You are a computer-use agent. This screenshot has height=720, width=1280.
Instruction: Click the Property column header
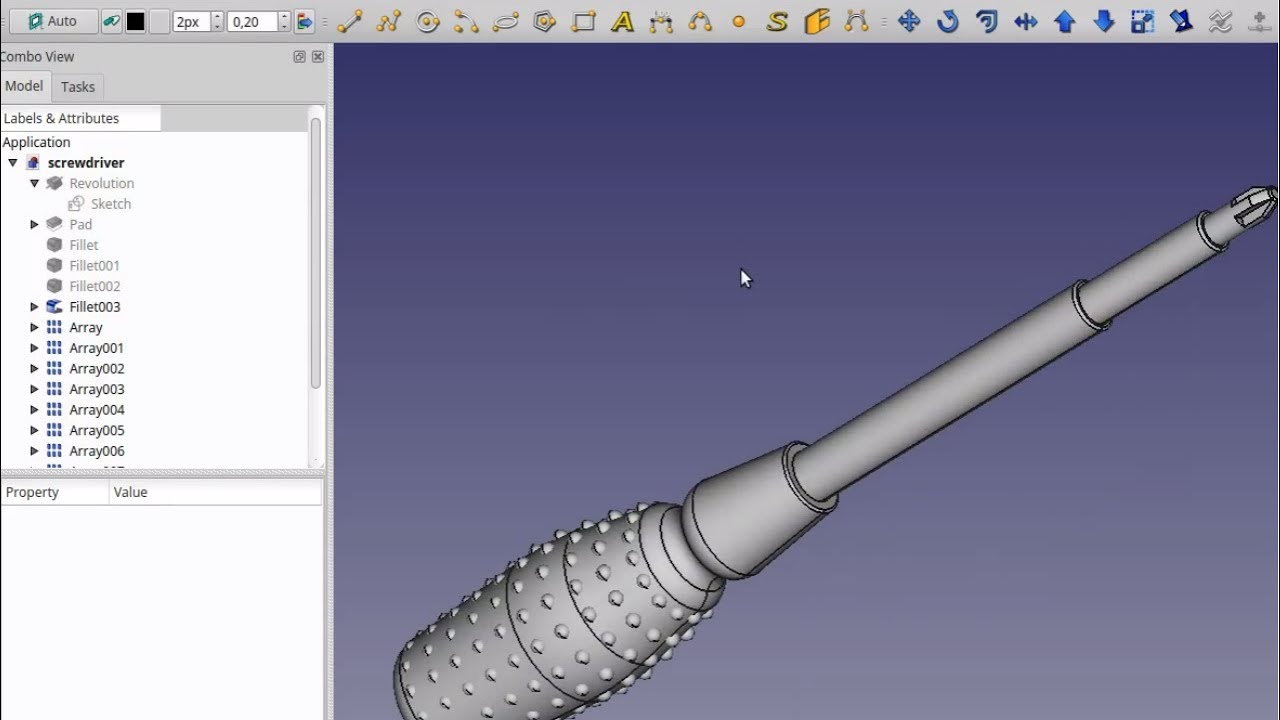pos(54,492)
